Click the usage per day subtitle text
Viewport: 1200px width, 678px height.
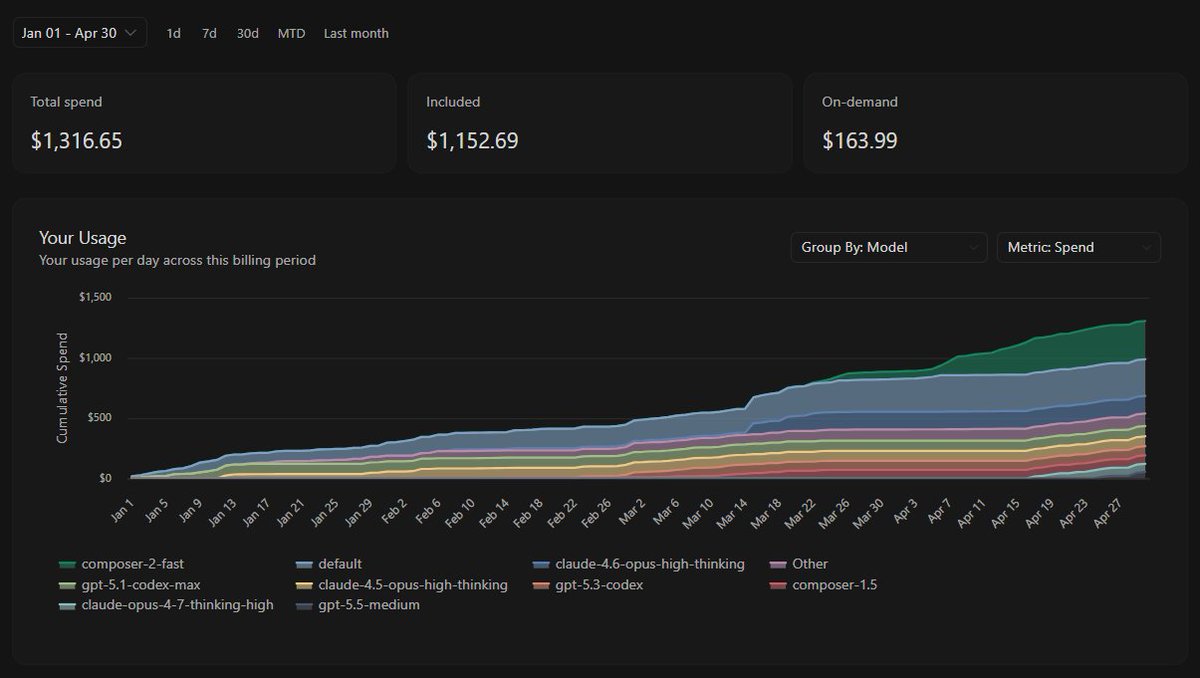click(x=177, y=261)
